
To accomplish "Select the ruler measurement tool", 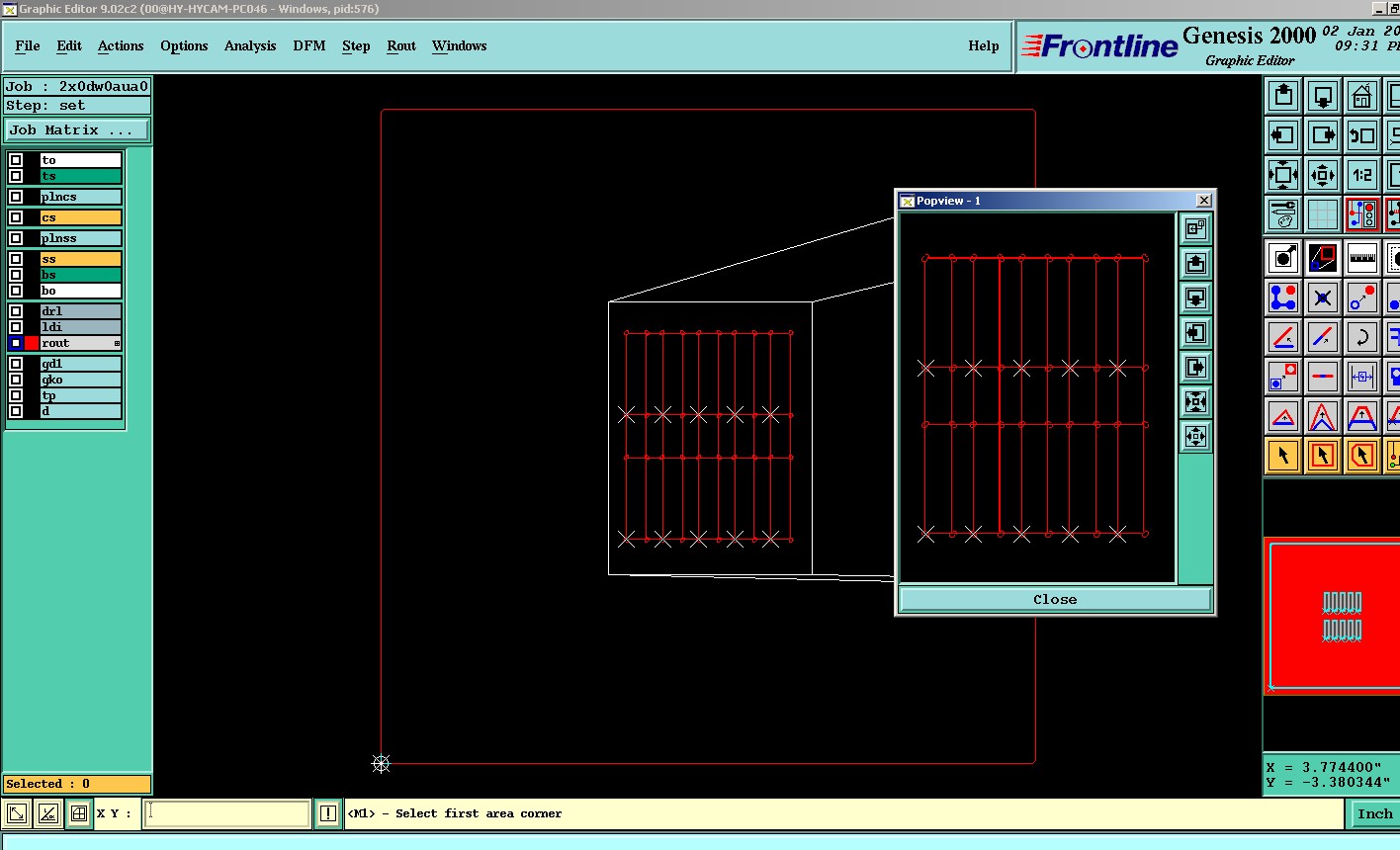I will [x=1362, y=258].
